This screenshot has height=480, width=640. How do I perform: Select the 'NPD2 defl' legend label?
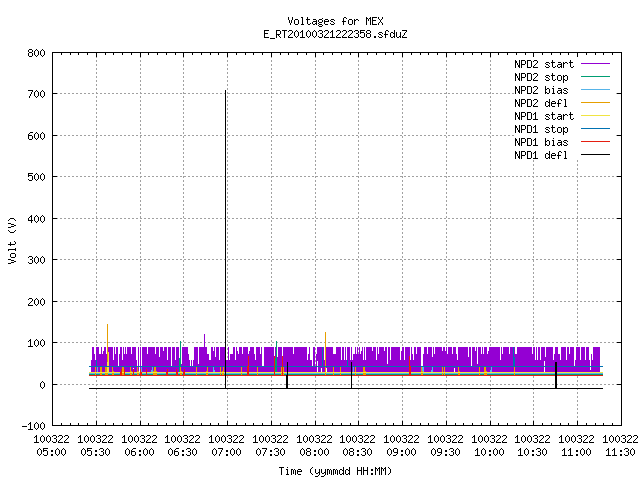coord(541,103)
